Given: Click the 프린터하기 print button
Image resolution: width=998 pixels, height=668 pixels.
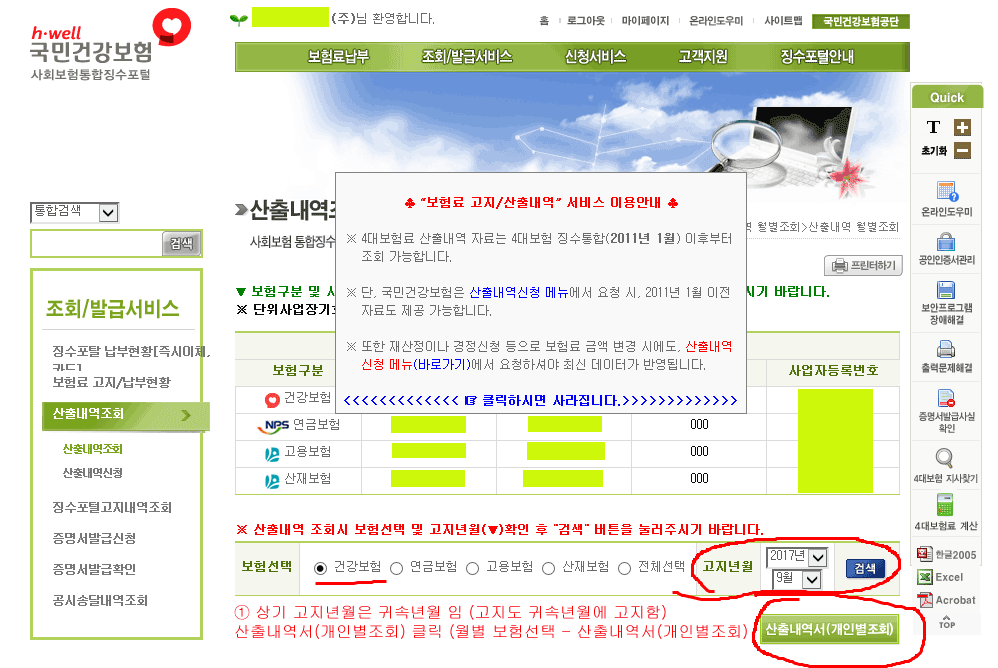Looking at the screenshot, I should tap(863, 265).
